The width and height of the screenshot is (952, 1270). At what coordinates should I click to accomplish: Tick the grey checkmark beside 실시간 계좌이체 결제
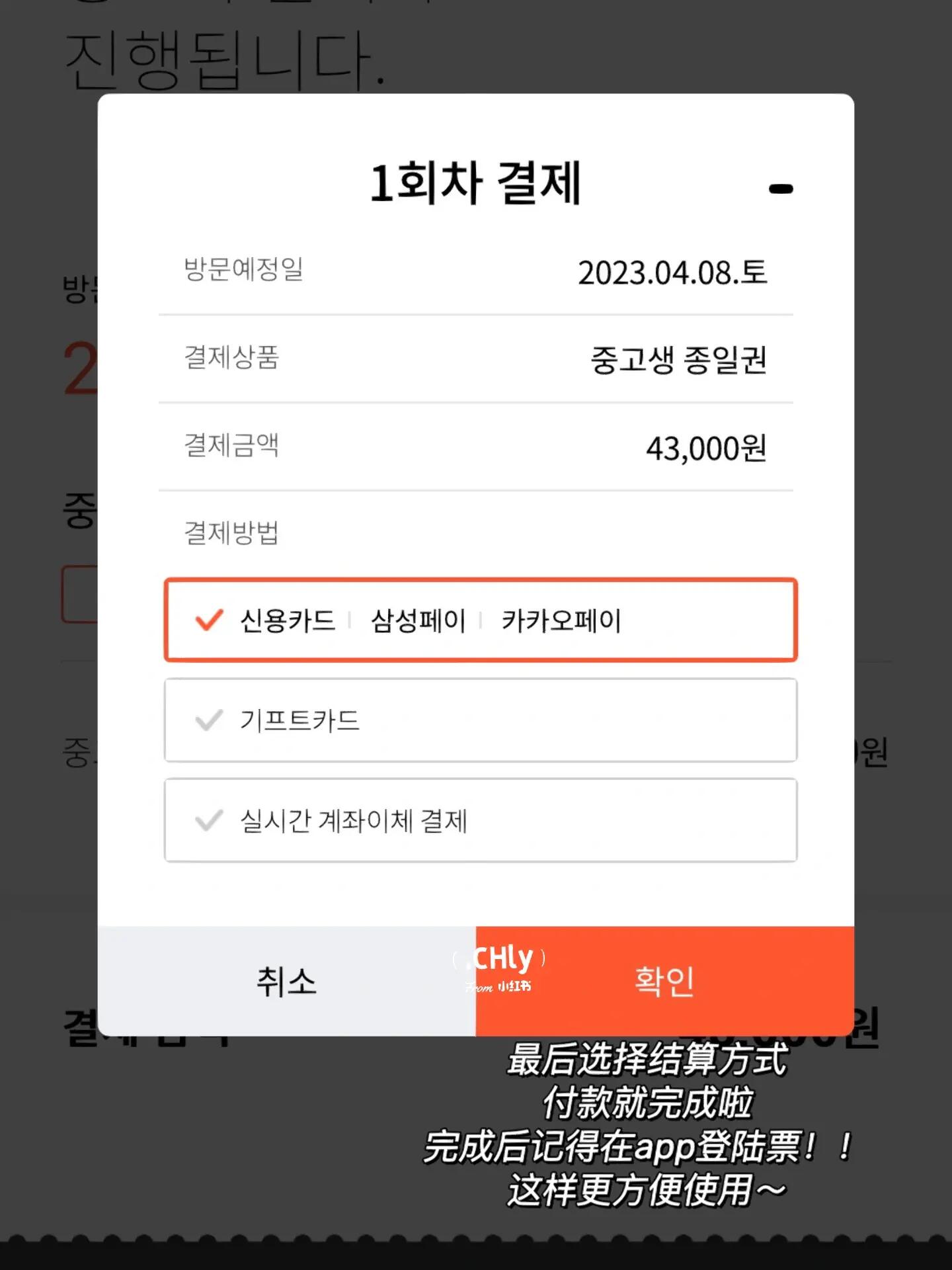209,820
